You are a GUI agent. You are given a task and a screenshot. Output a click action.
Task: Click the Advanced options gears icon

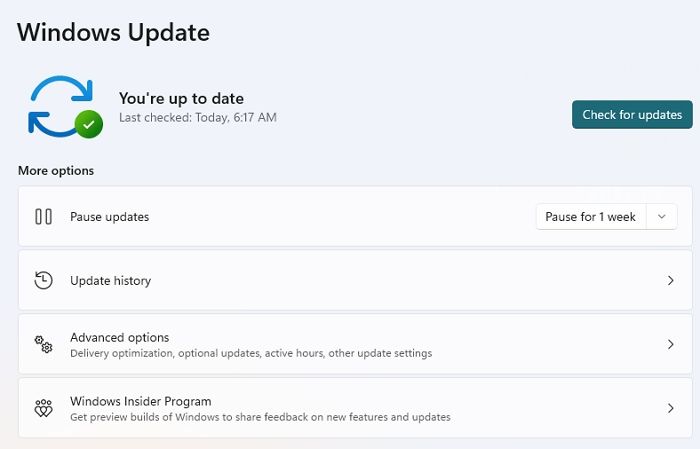[x=43, y=344]
